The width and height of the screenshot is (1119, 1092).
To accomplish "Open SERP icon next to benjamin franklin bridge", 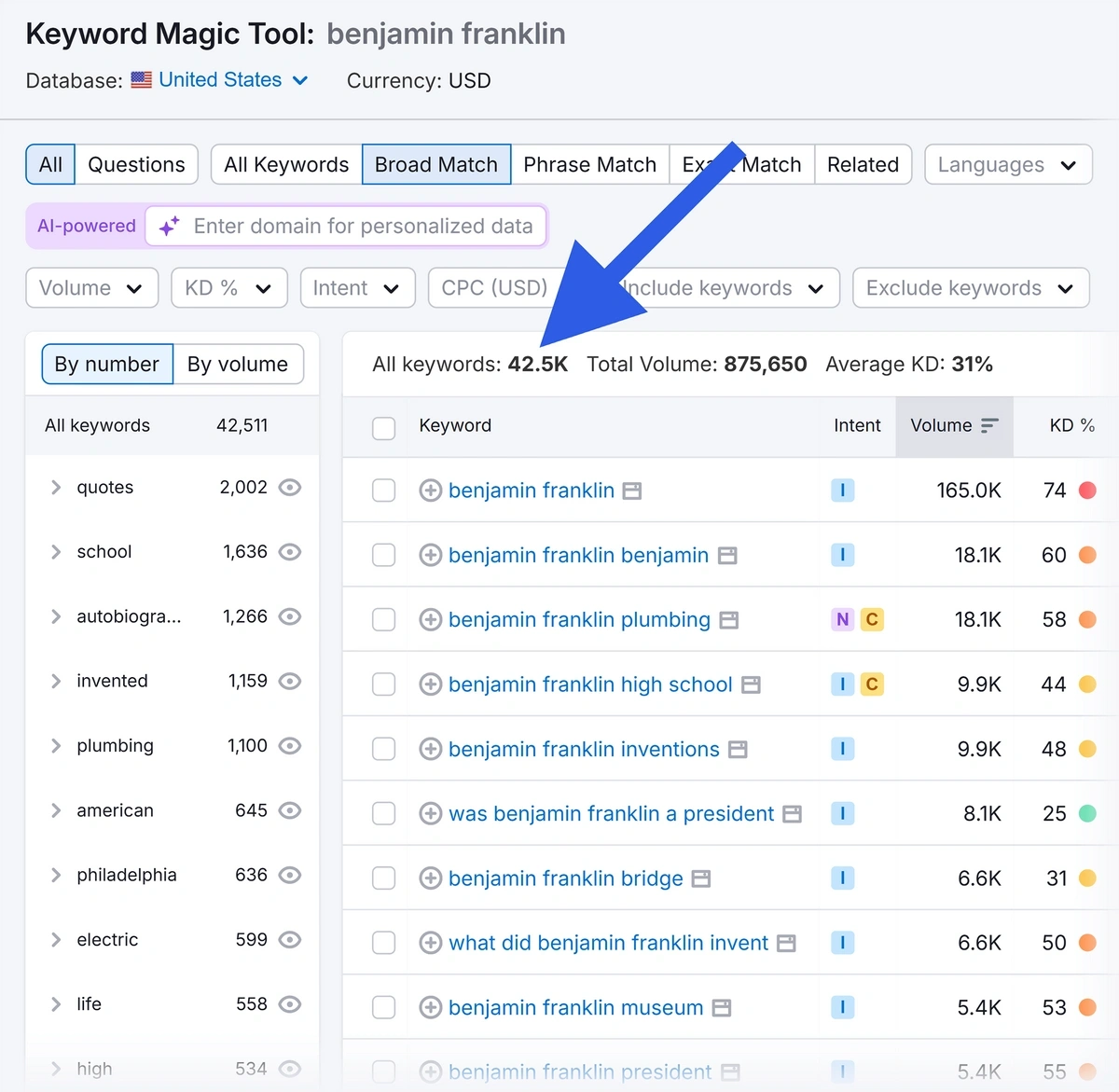I will coord(701,878).
